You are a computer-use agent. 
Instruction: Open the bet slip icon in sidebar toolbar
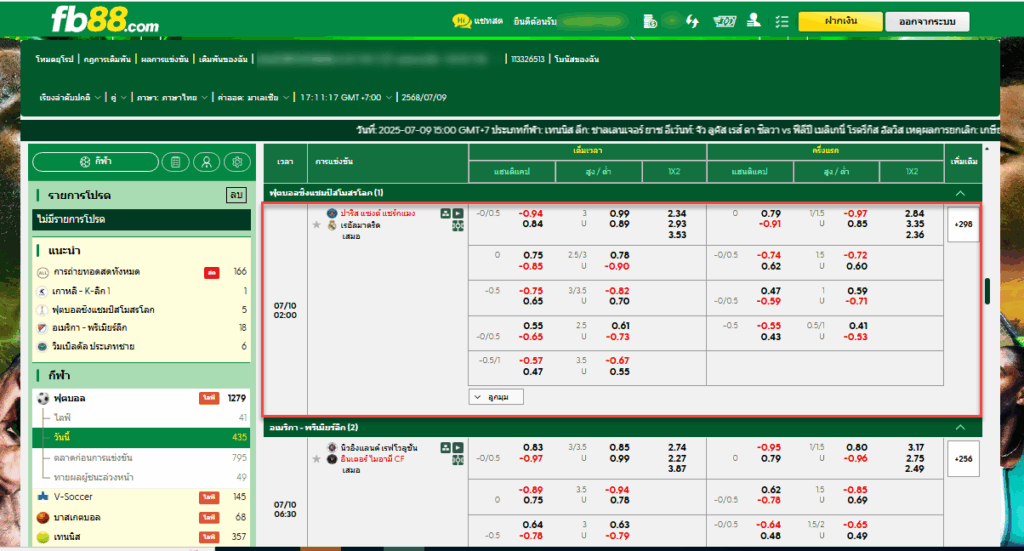click(175, 162)
